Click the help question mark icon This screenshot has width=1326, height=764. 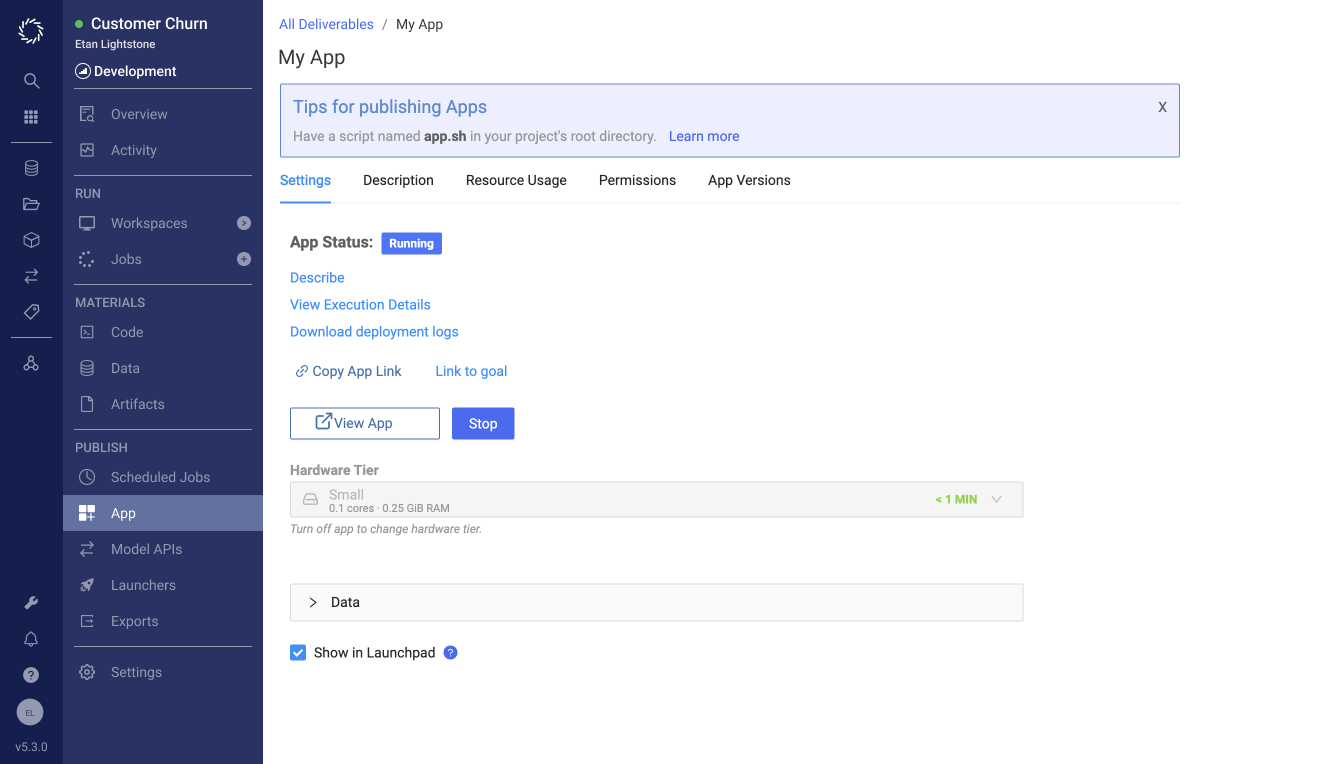pyautogui.click(x=30, y=674)
